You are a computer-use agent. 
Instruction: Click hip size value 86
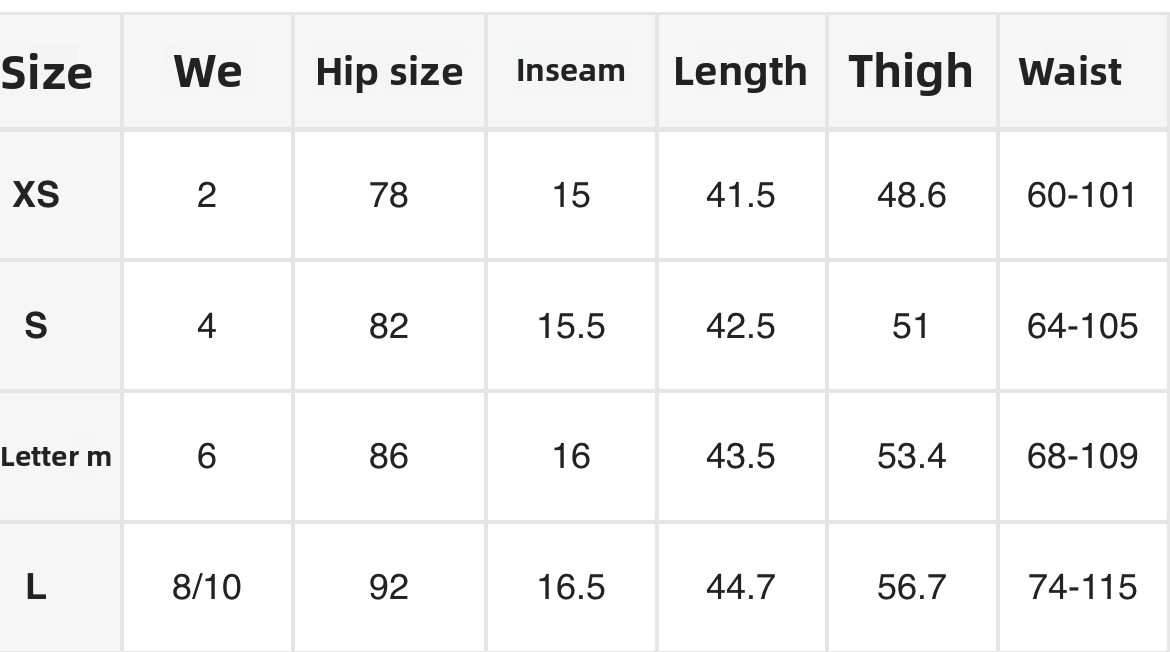pyautogui.click(x=389, y=456)
